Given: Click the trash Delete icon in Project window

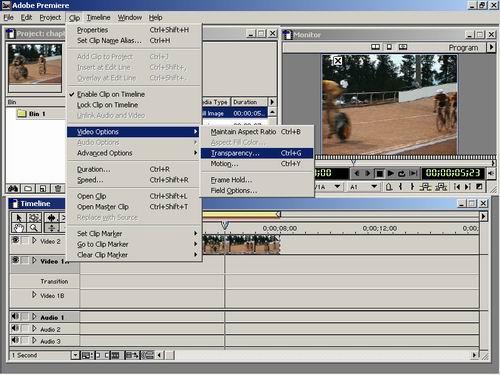Looking at the screenshot, I should (58, 189).
